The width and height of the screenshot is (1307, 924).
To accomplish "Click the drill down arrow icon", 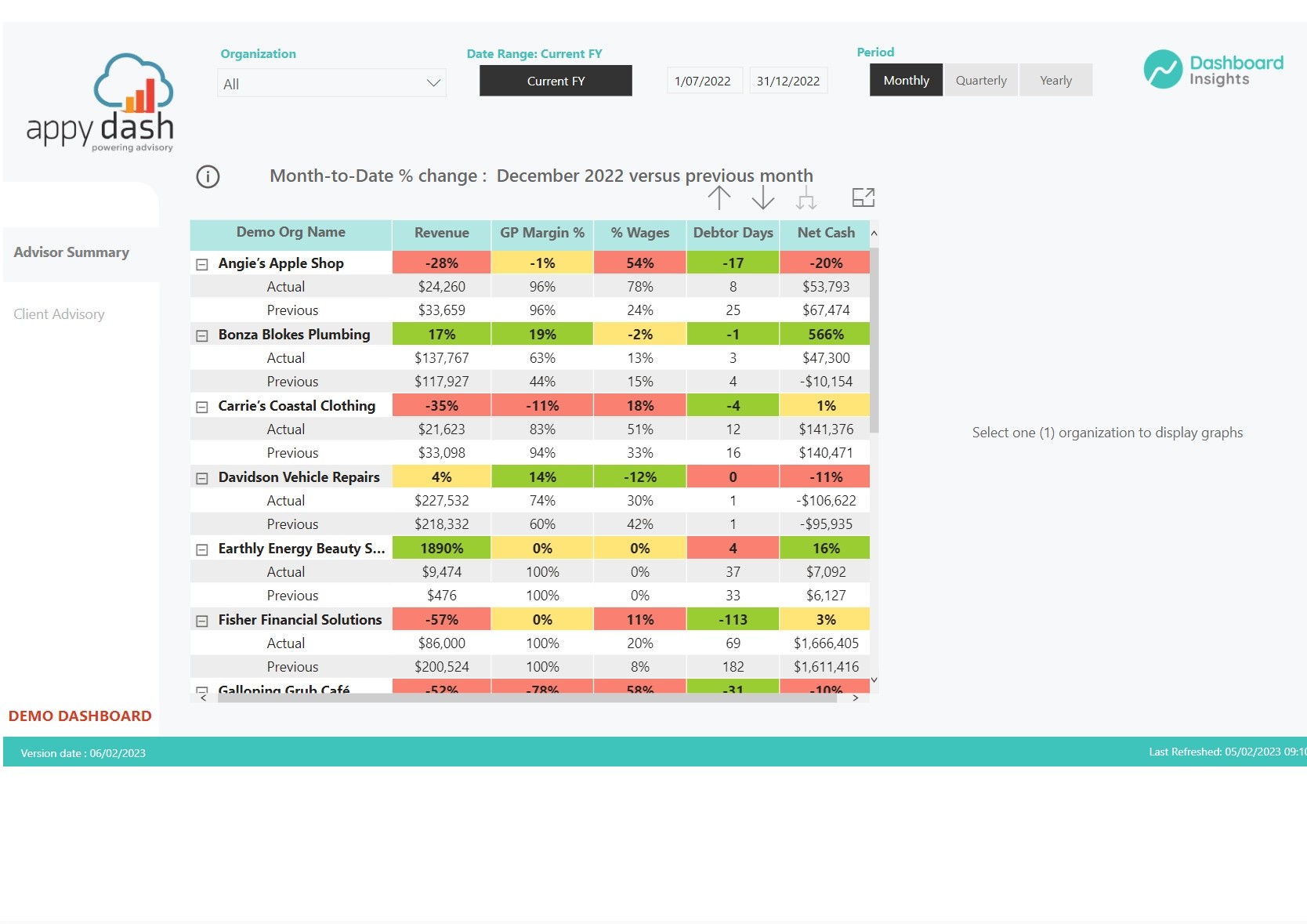I will coord(762,198).
